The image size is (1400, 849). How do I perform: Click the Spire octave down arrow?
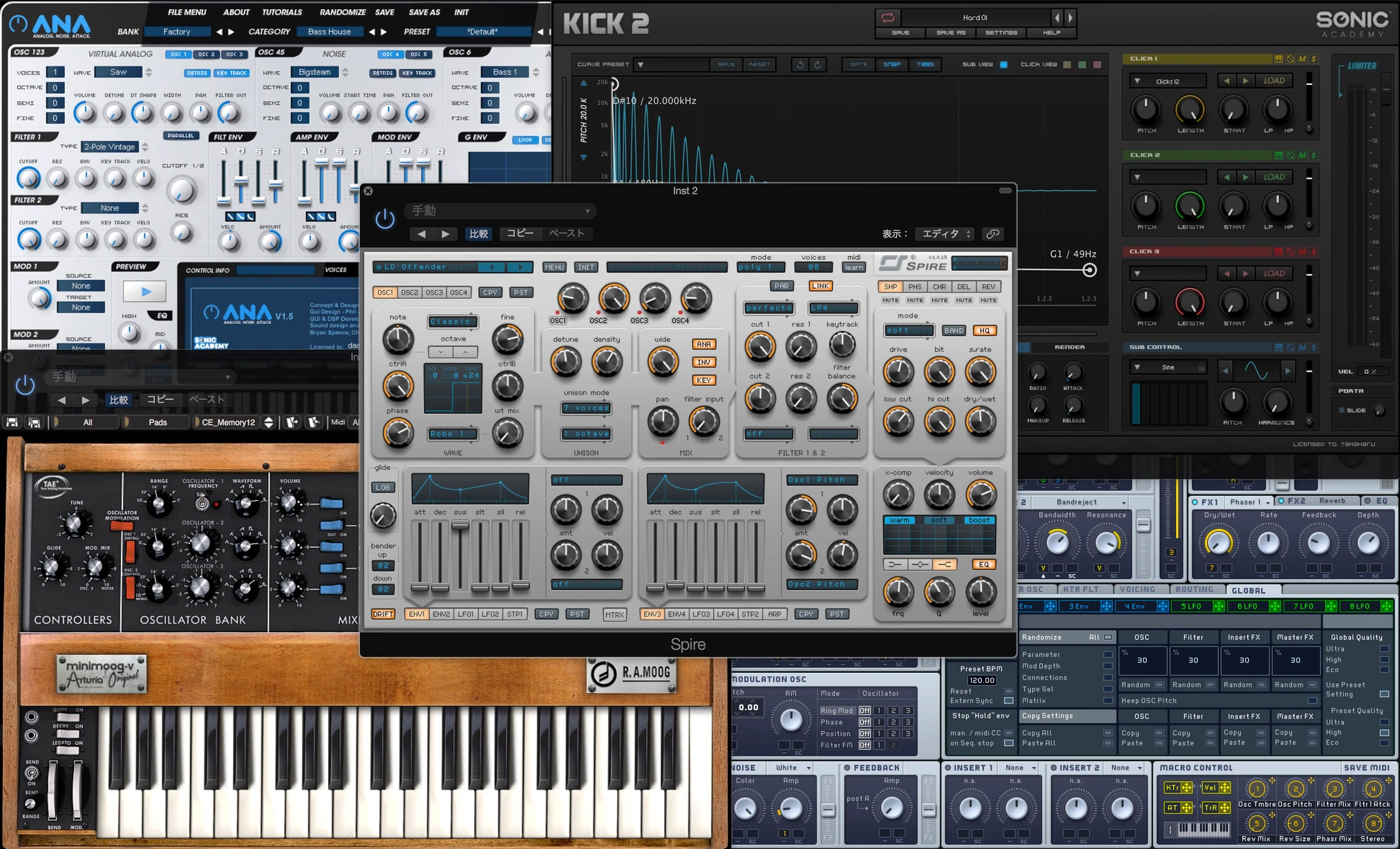tap(440, 352)
